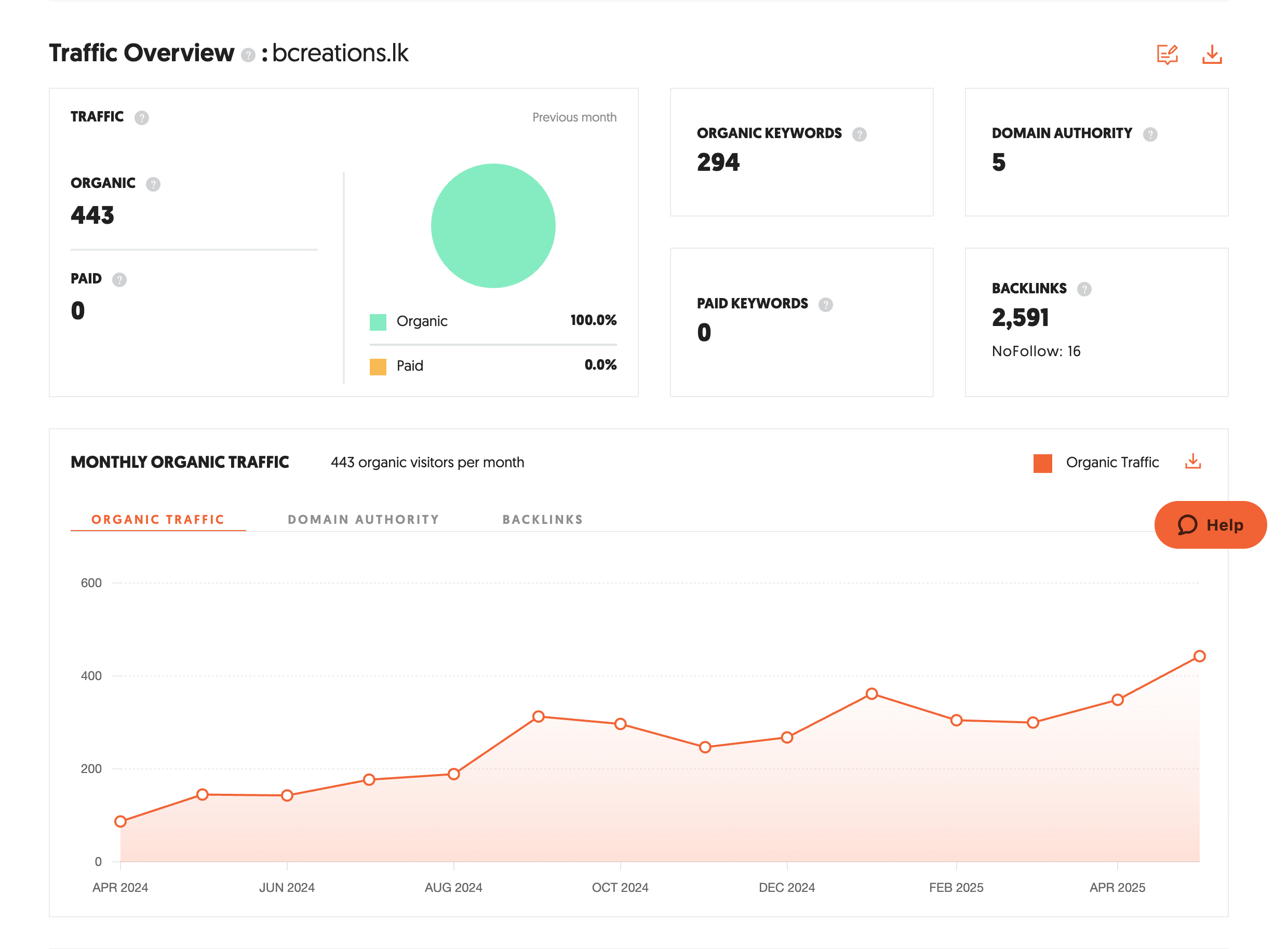The image size is (1288, 949).
Task: Switch to the Backlinks tab
Action: (542, 519)
